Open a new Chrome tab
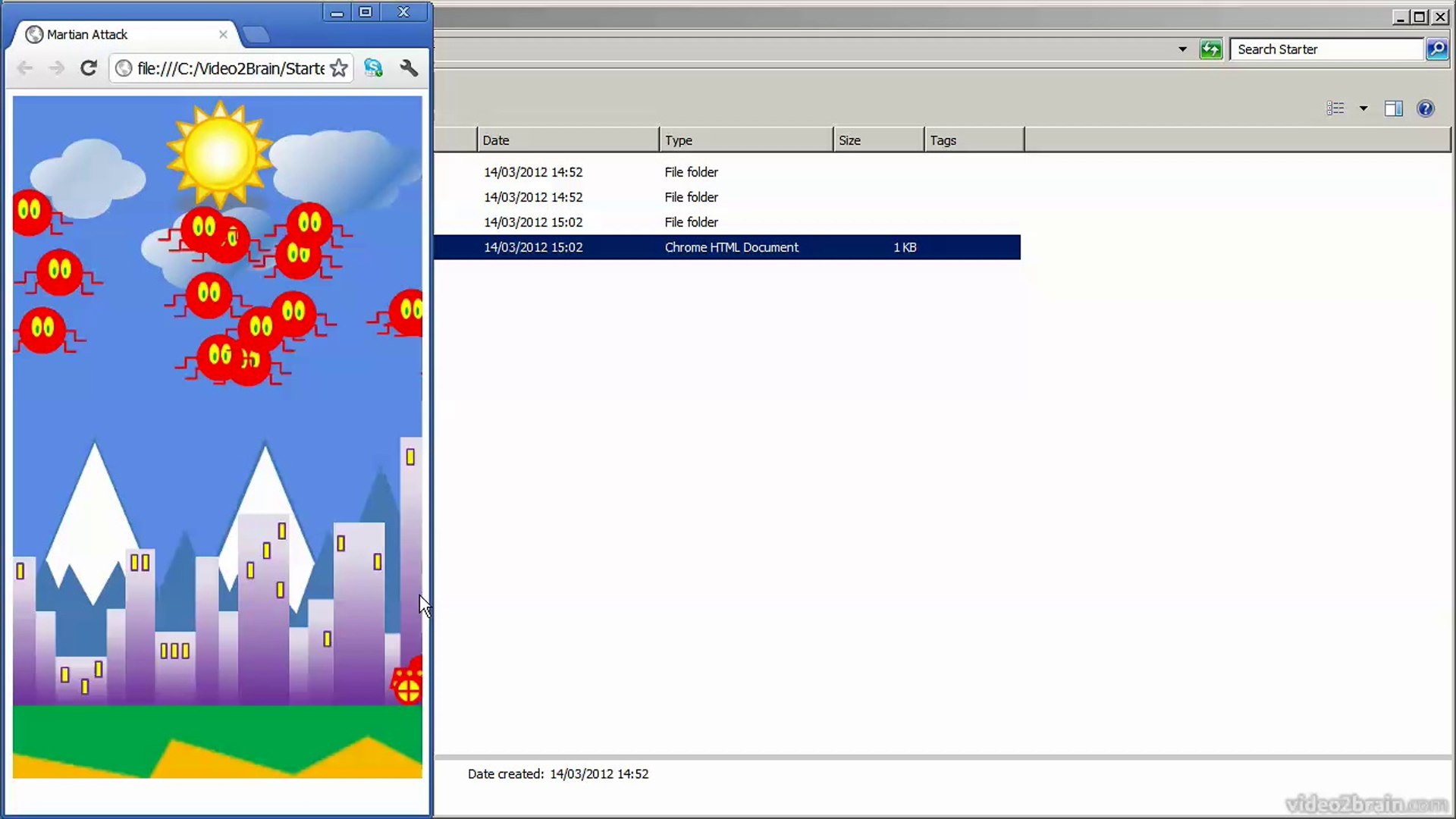Viewport: 1456px width, 819px height. [256, 34]
